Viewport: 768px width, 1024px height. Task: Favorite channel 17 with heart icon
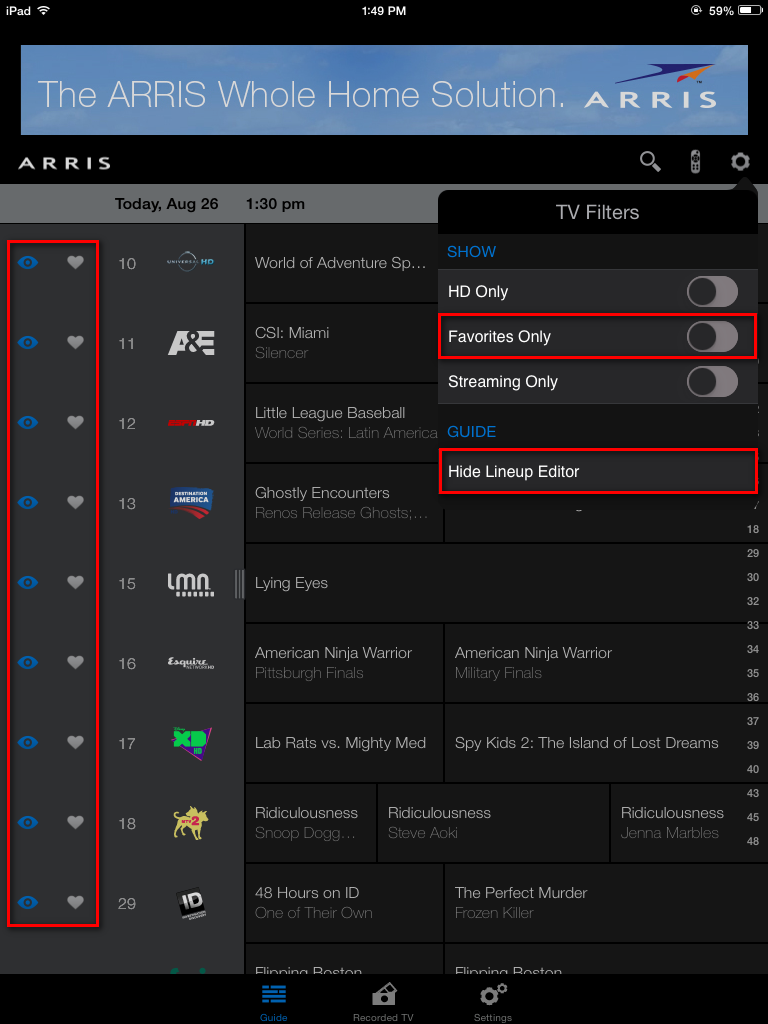(76, 742)
